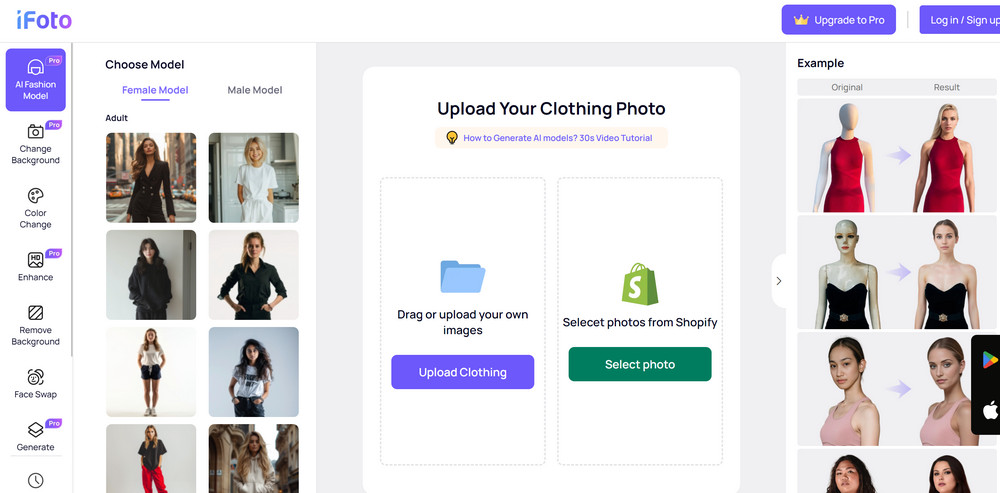Click the Select photo Shopify button

click(640, 364)
